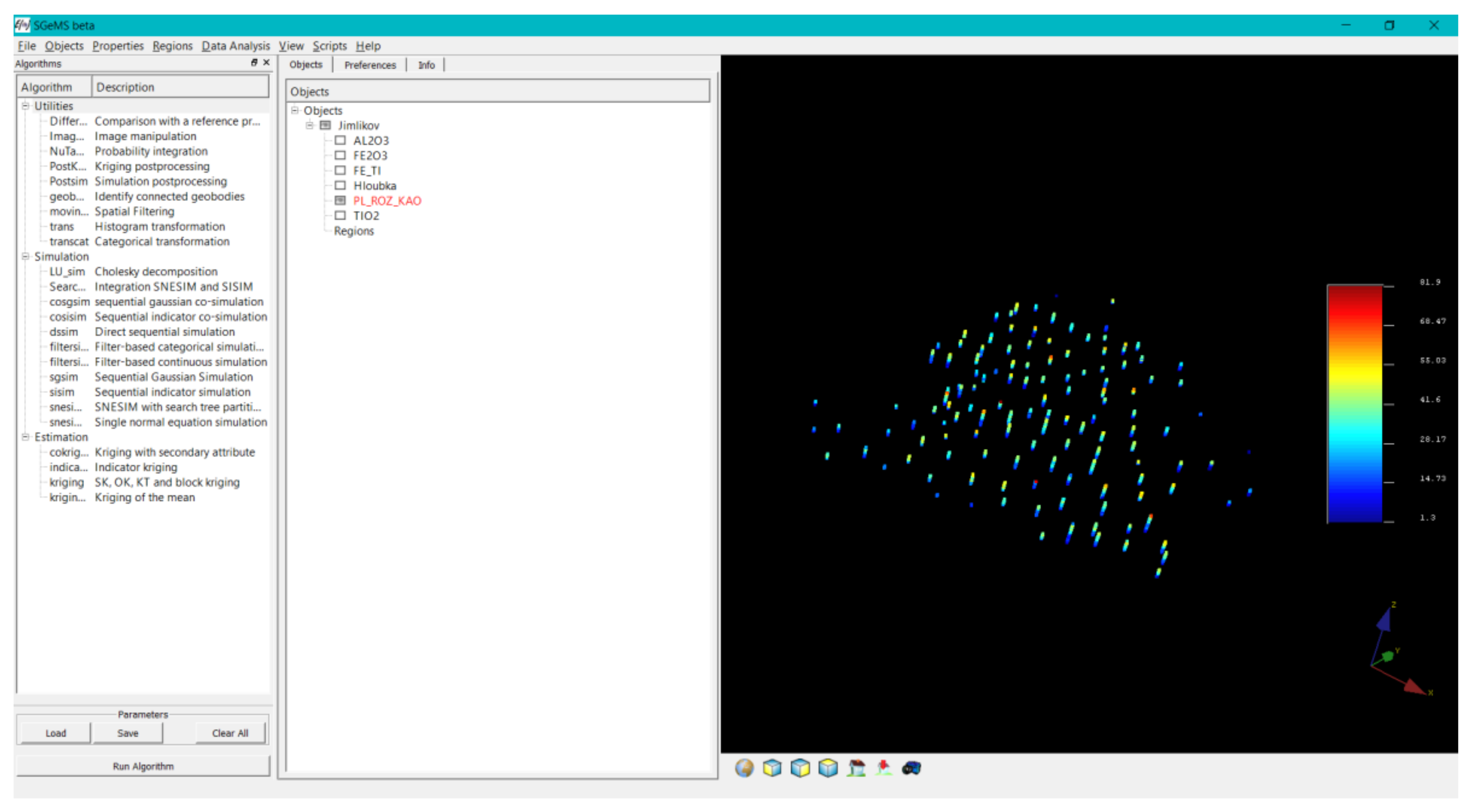Image resolution: width=1470 pixels, height=812 pixels.
Task: Click the cube icon with yellow right face
Action: tap(800, 768)
